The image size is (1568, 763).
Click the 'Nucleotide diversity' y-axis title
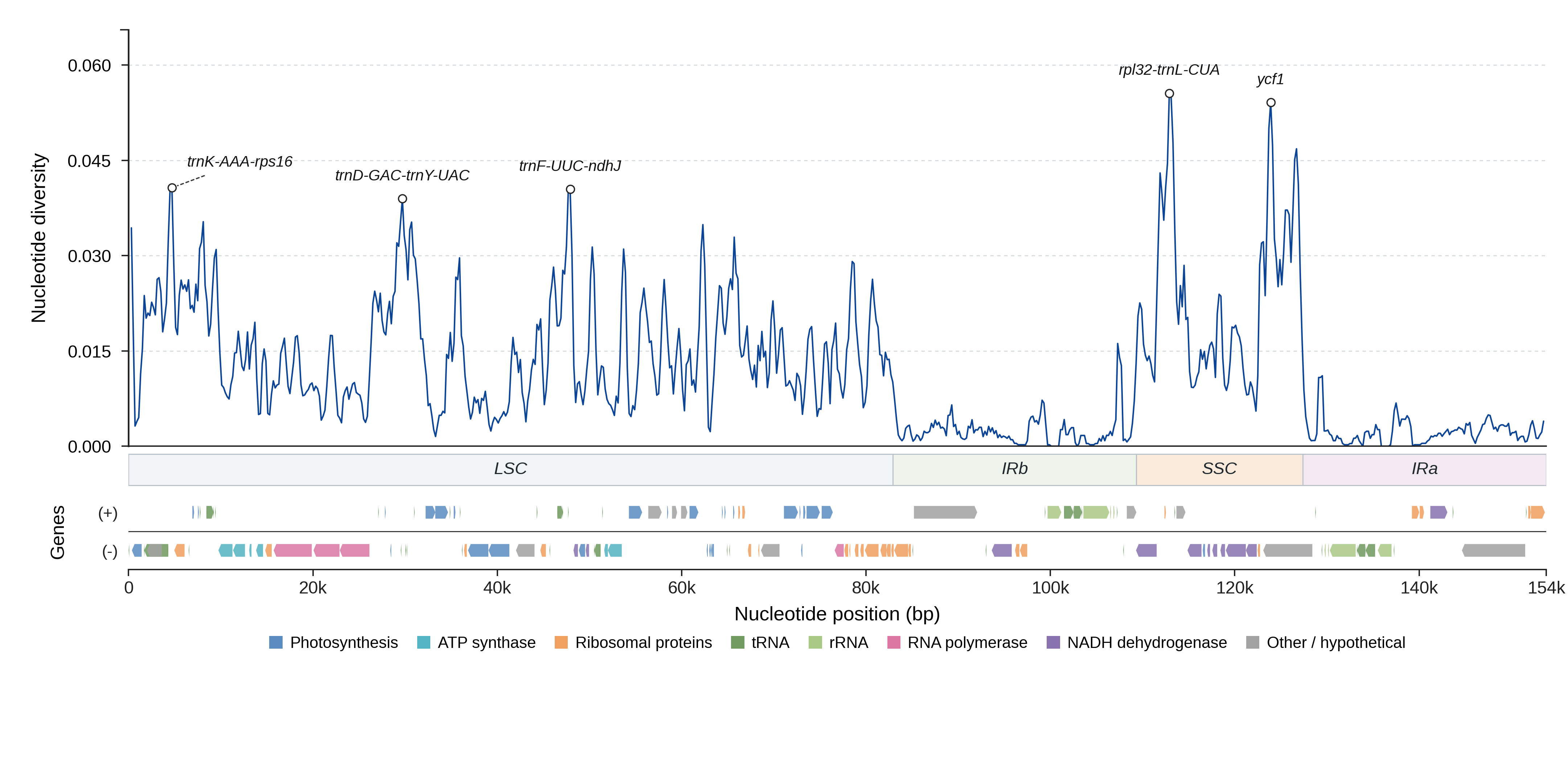tap(39, 238)
